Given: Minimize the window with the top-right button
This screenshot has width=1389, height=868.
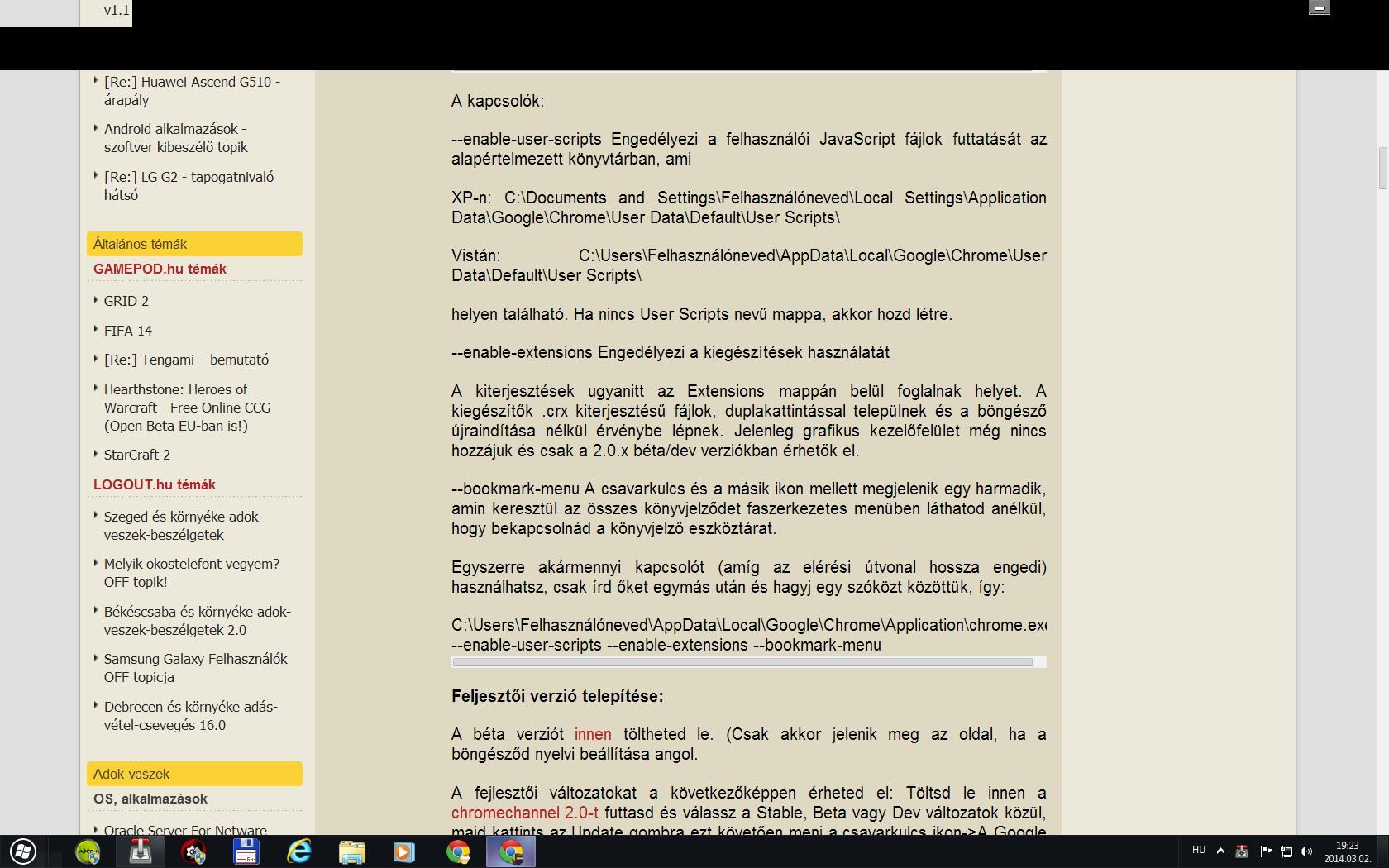Looking at the screenshot, I should tap(1320, 8).
